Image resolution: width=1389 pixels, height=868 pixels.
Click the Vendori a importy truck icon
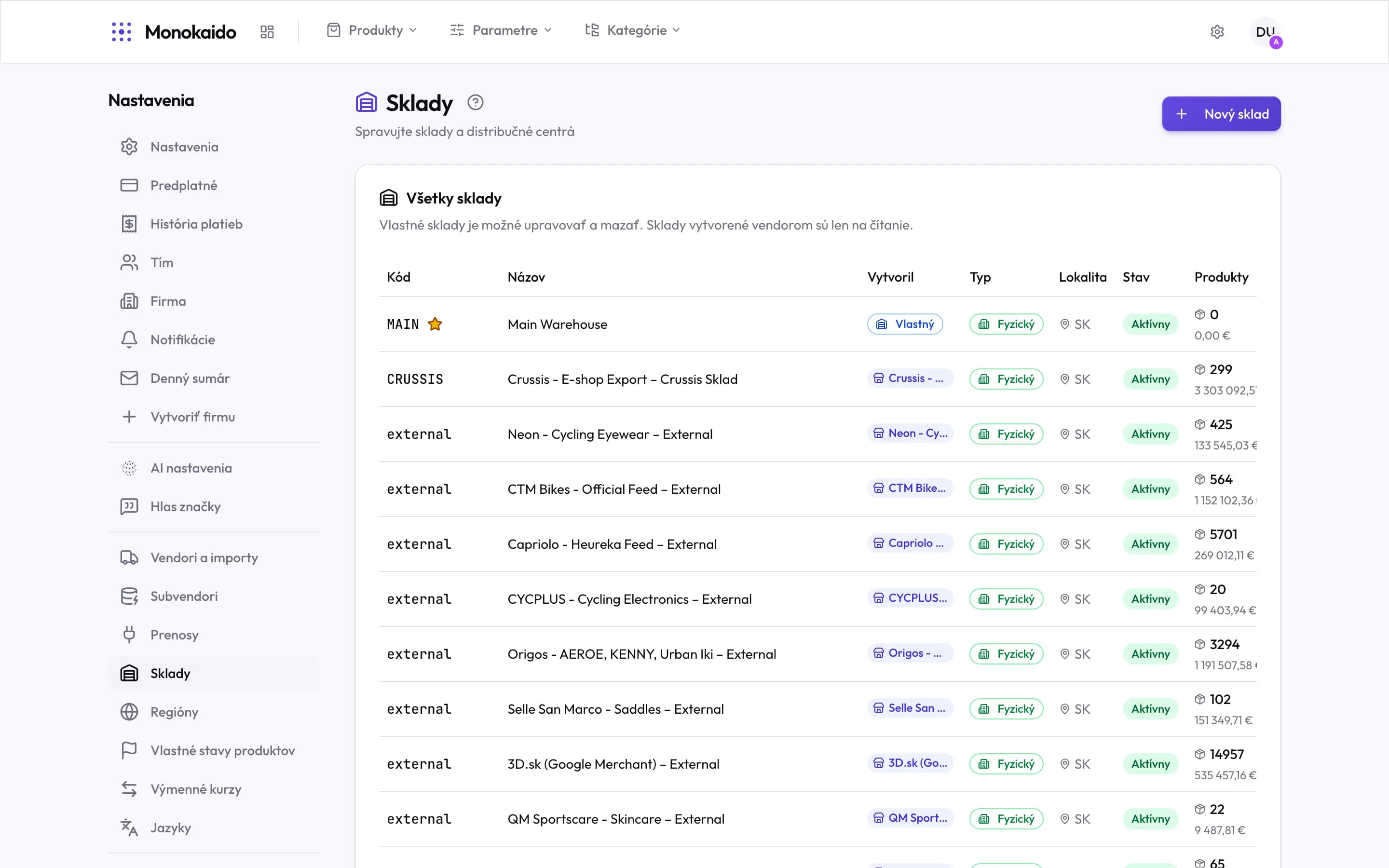click(129, 557)
